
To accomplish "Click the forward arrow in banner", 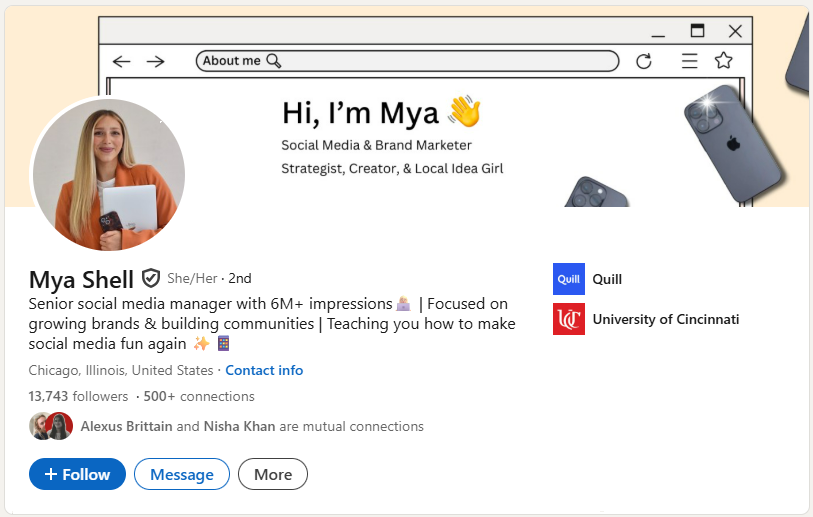I will [x=156, y=61].
